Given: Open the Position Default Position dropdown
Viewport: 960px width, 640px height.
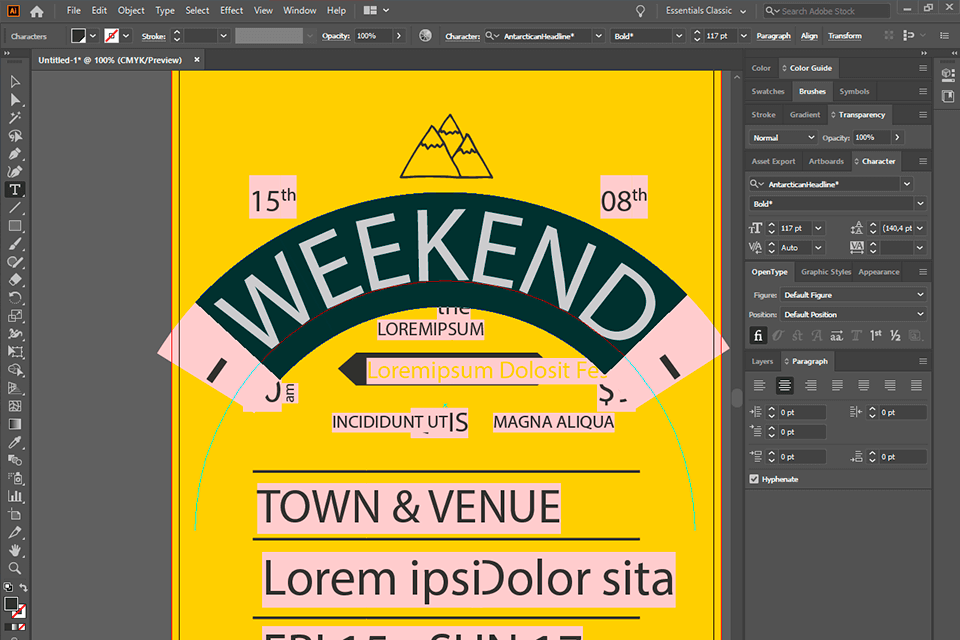Looking at the screenshot, I should (853, 314).
